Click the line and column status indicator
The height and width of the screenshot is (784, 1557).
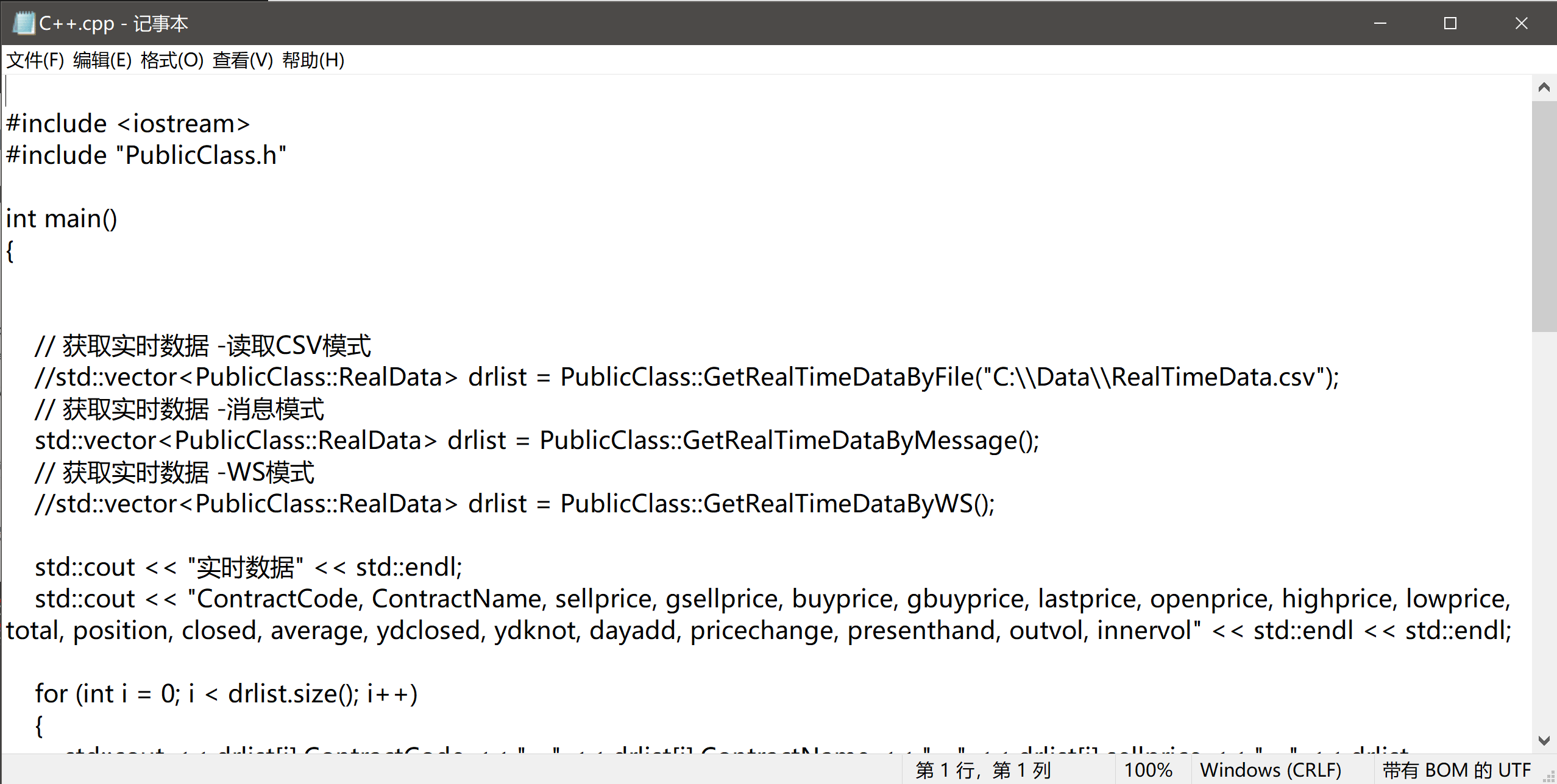[x=983, y=770]
